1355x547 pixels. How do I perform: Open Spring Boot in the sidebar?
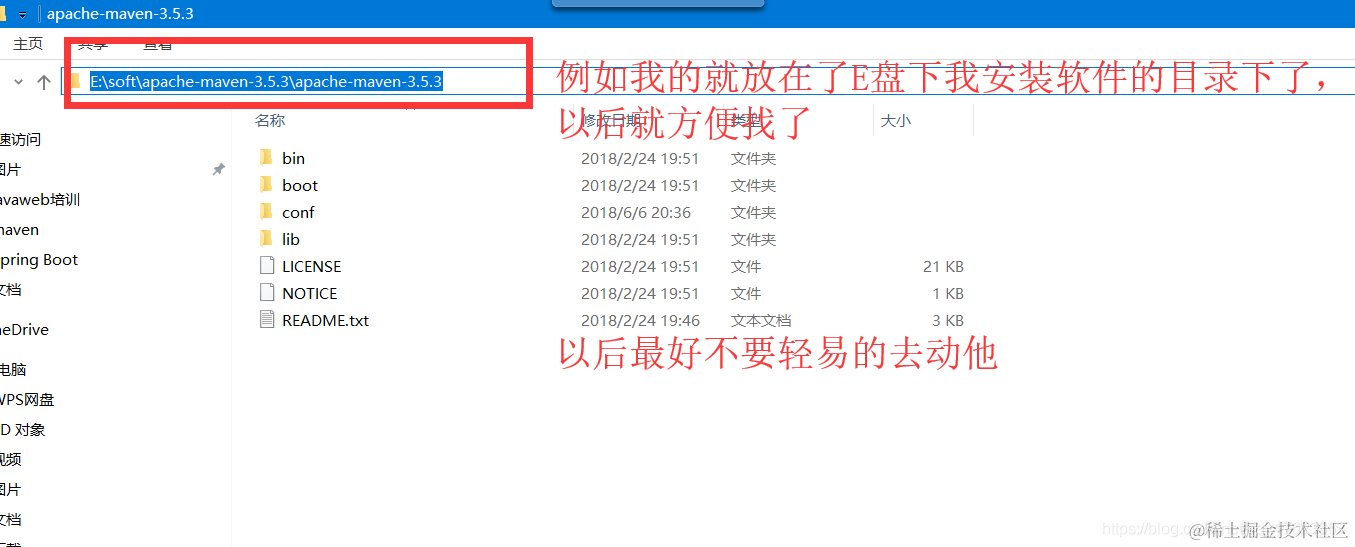(x=38, y=260)
